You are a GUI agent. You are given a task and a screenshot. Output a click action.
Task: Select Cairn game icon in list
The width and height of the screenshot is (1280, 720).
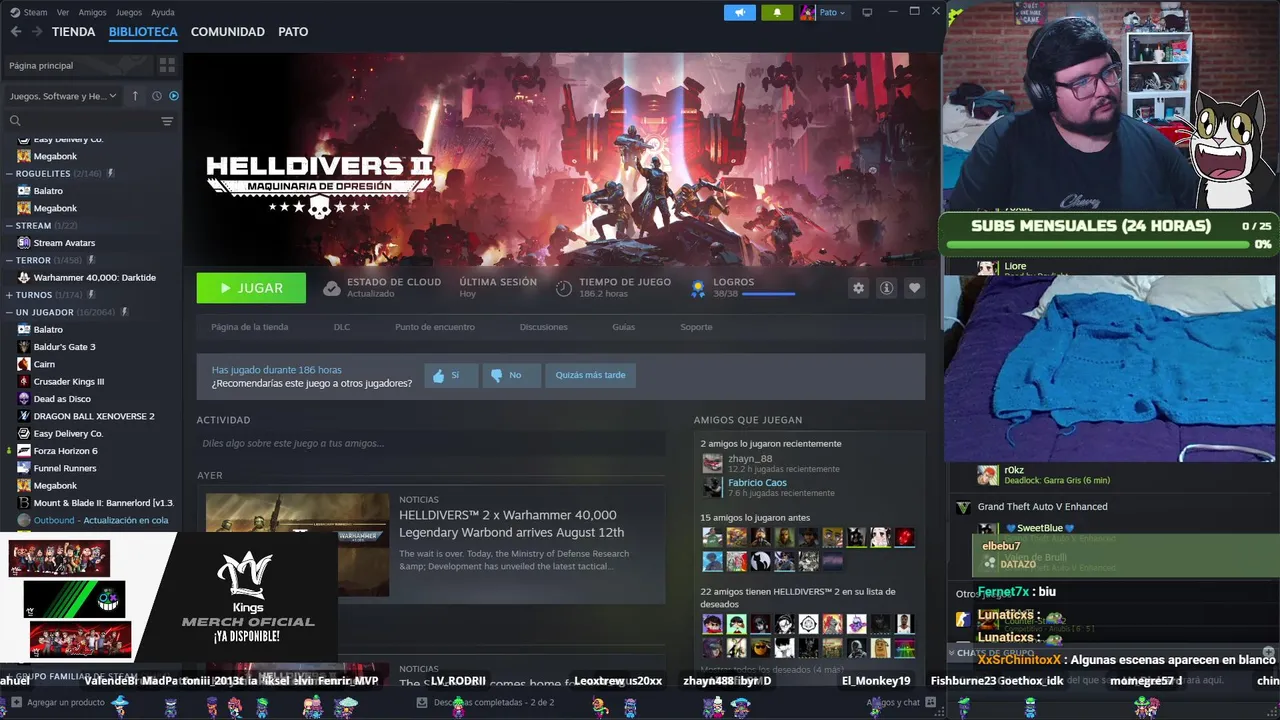coord(24,364)
